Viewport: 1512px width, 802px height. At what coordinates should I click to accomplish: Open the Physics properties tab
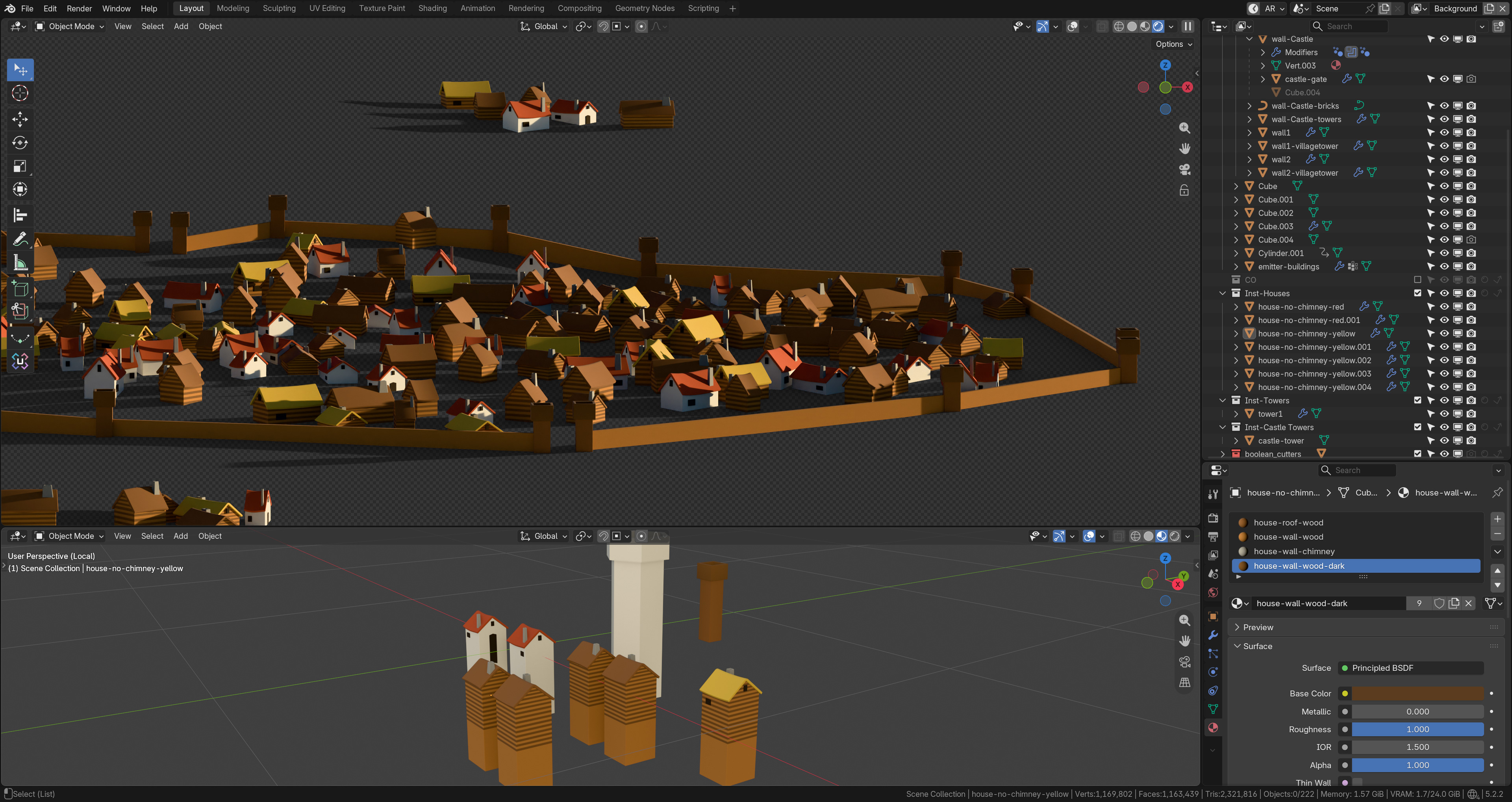(1213, 672)
